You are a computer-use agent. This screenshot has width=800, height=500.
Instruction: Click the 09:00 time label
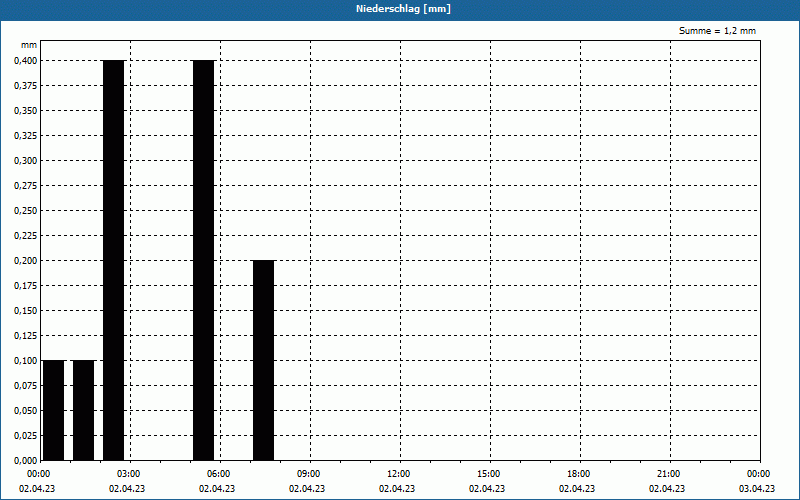309,474
